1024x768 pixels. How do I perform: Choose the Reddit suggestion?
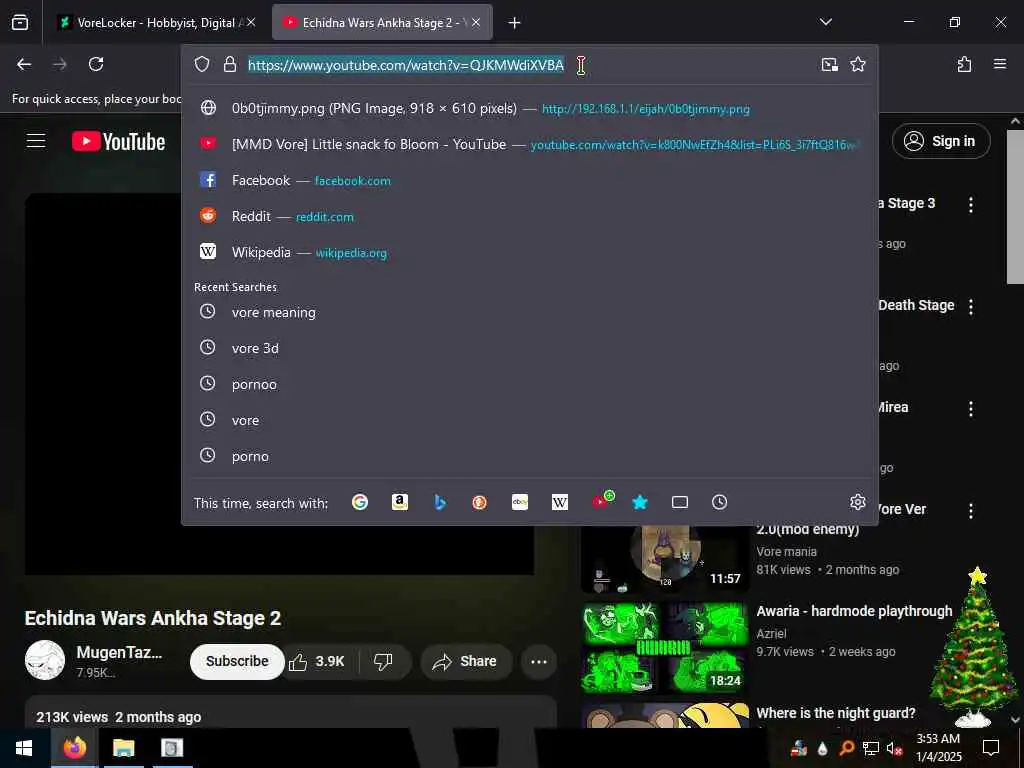(530, 216)
